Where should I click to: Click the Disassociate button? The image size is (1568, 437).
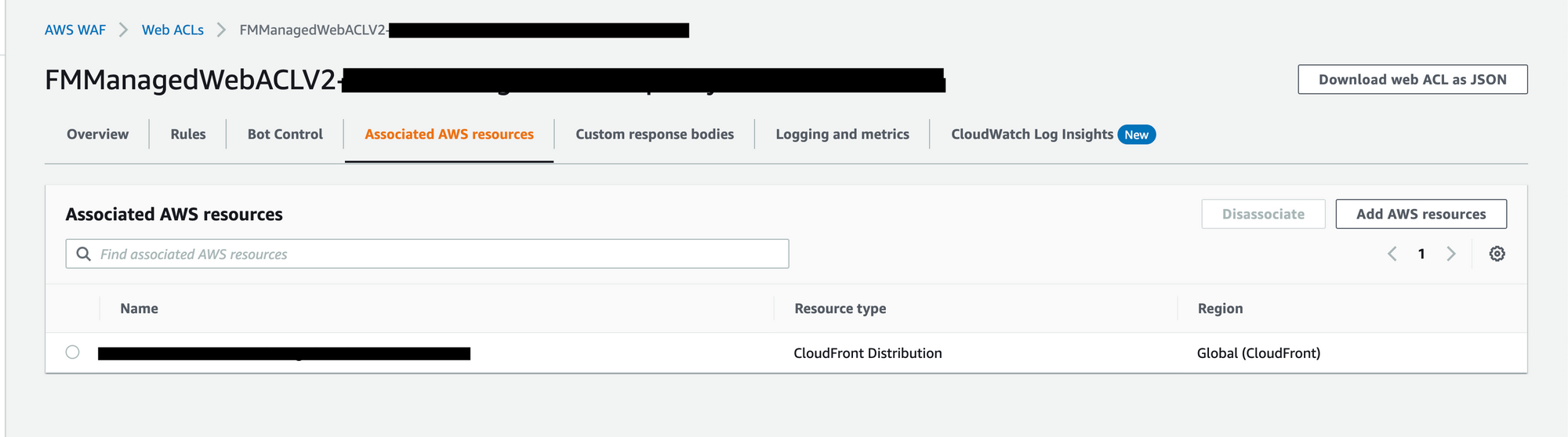[x=1263, y=214]
